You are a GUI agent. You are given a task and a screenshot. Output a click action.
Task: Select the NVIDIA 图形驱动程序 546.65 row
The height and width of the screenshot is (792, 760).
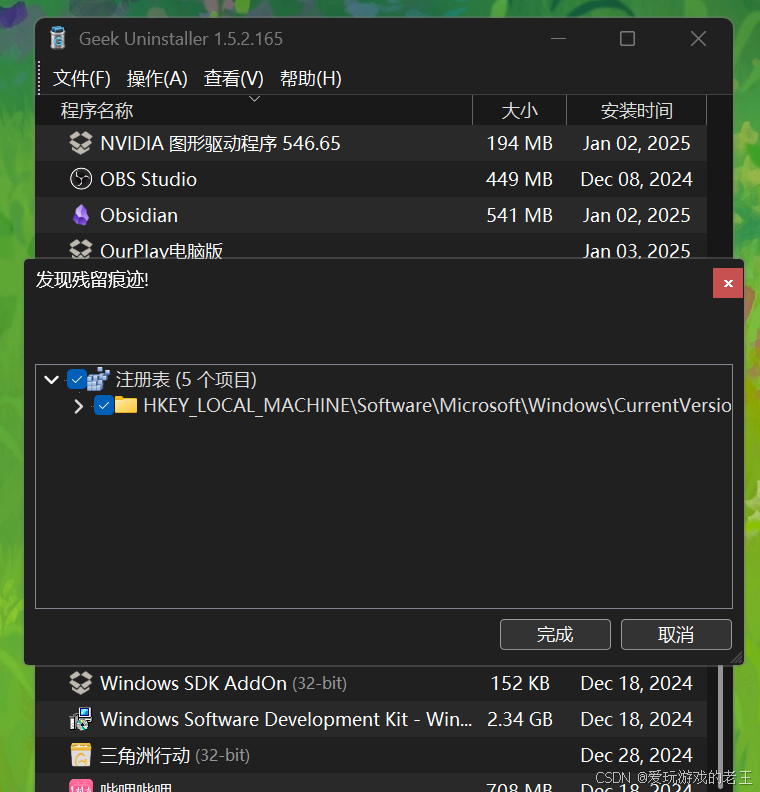tap(371, 143)
